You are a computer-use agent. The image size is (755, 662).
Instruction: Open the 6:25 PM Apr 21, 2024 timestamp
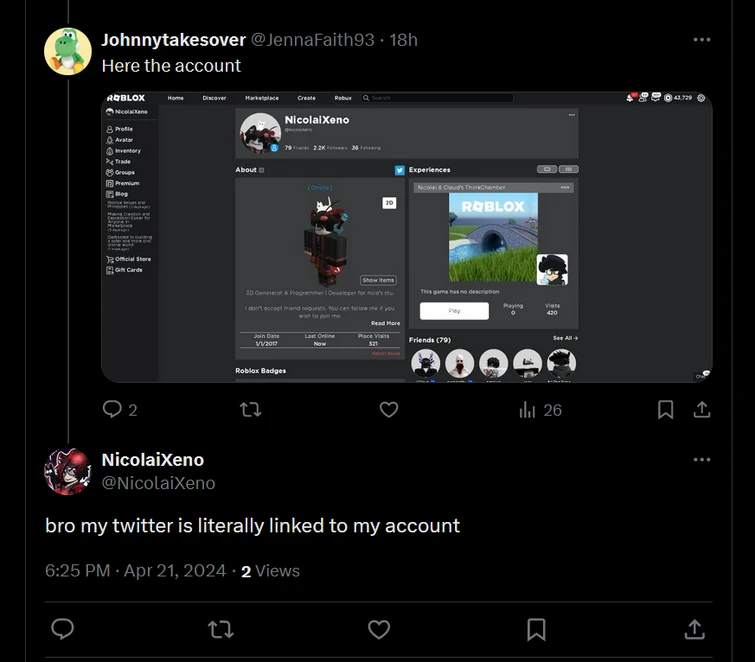click(135, 571)
